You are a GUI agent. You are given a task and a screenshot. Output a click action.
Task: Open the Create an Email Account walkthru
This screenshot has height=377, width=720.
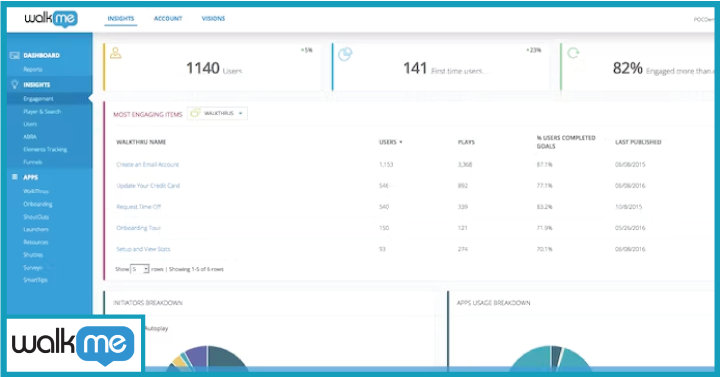click(x=147, y=164)
